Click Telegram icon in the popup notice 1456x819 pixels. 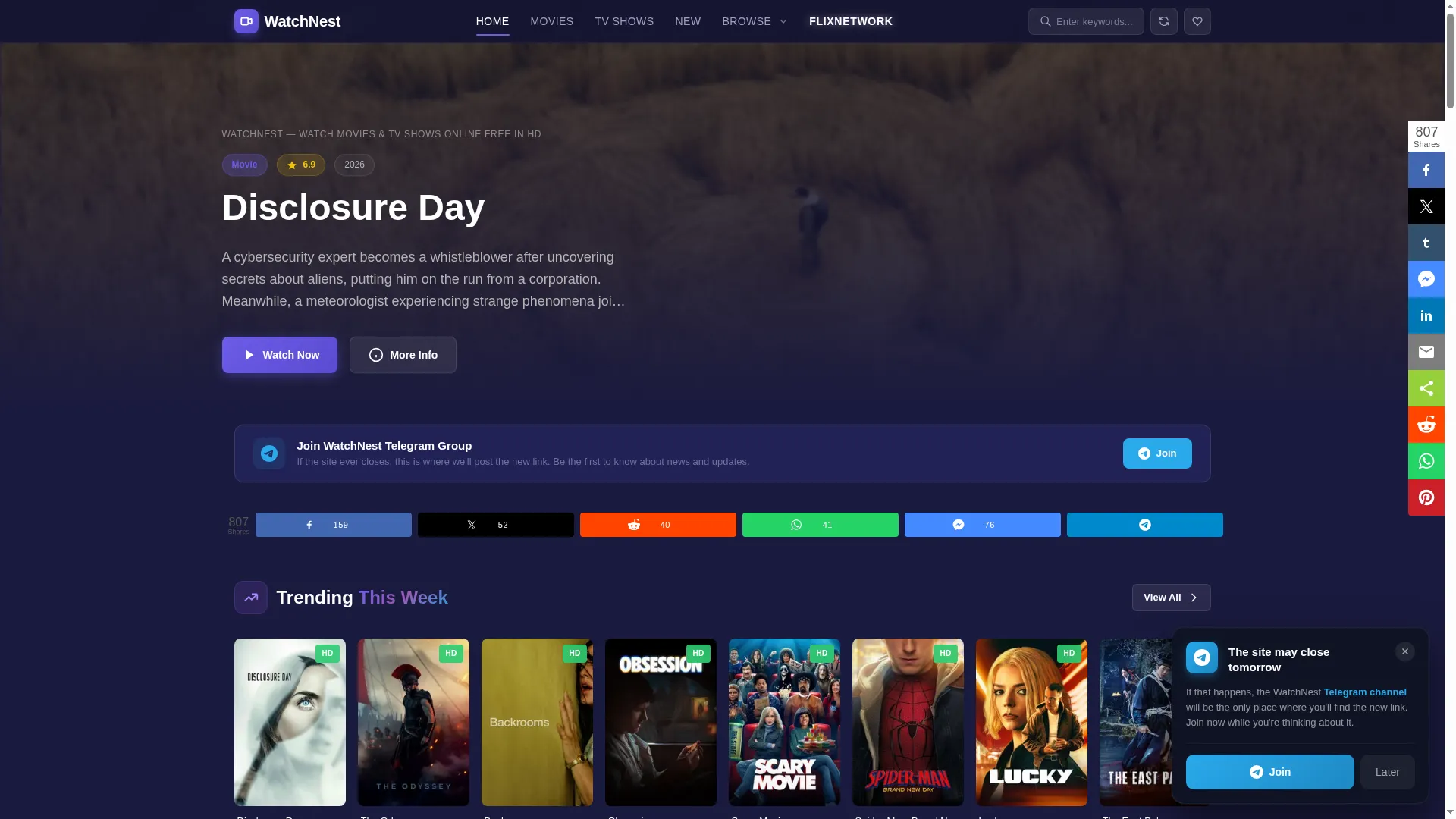(1202, 657)
